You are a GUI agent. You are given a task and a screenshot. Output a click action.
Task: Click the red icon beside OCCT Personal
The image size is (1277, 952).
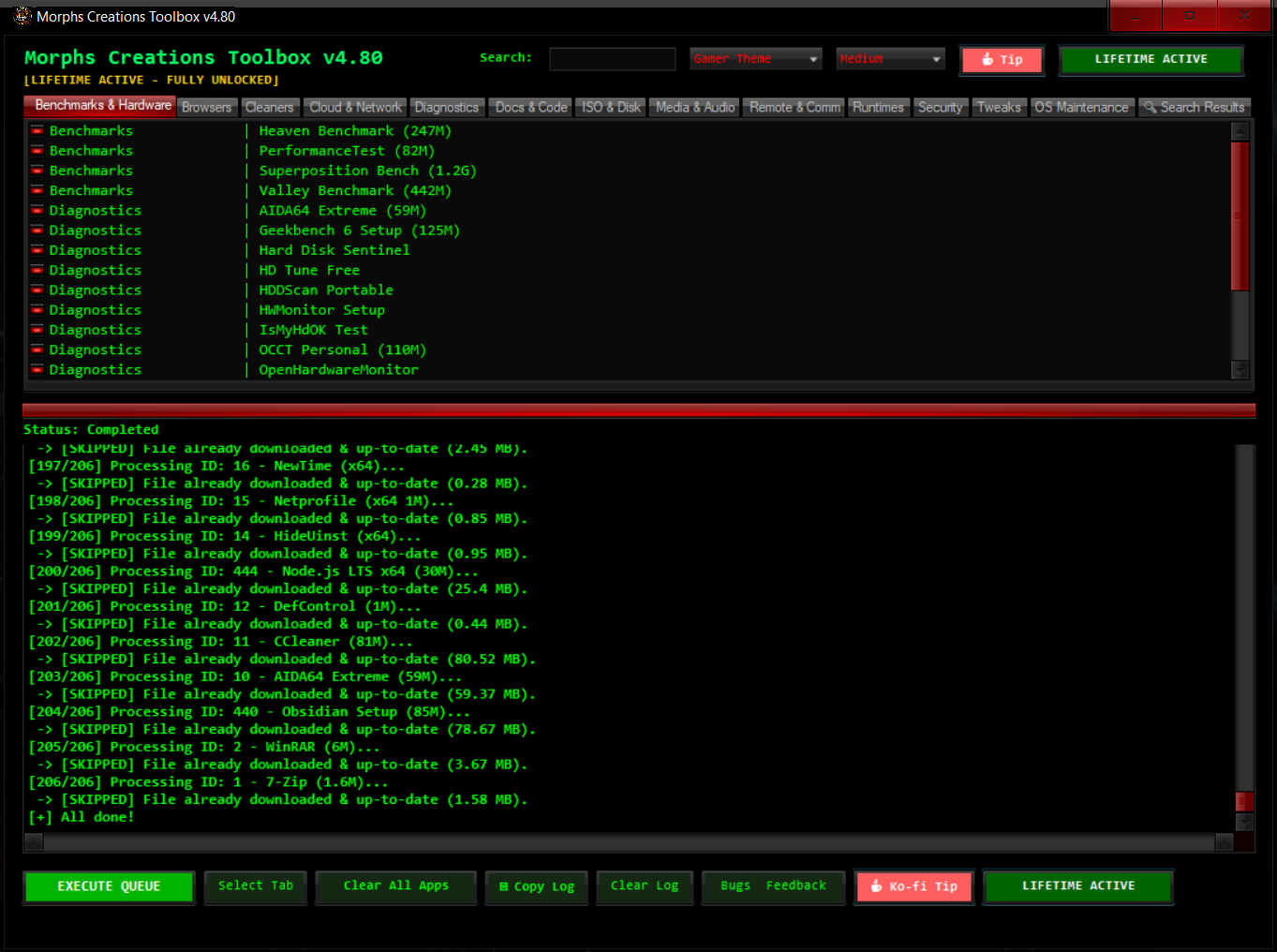[37, 350]
